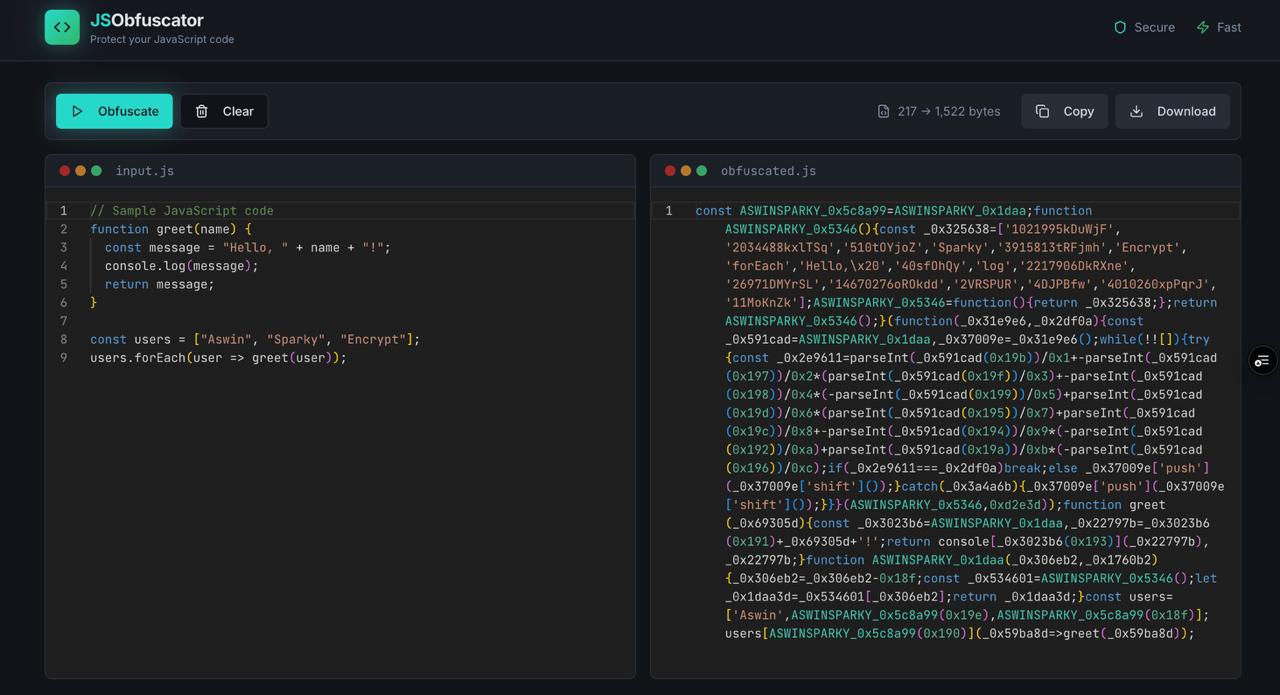Click the Download button
Viewport: 1280px width, 695px height.
pyautogui.click(x=1172, y=111)
